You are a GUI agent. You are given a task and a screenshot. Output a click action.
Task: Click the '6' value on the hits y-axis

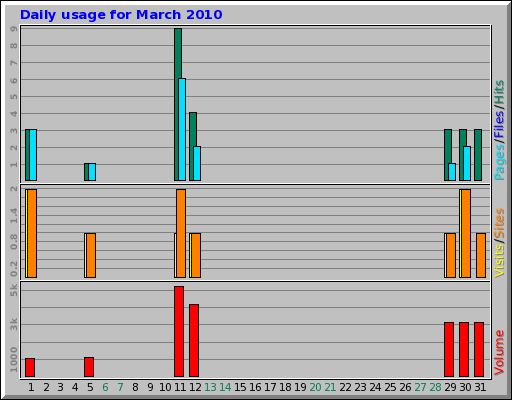point(14,80)
